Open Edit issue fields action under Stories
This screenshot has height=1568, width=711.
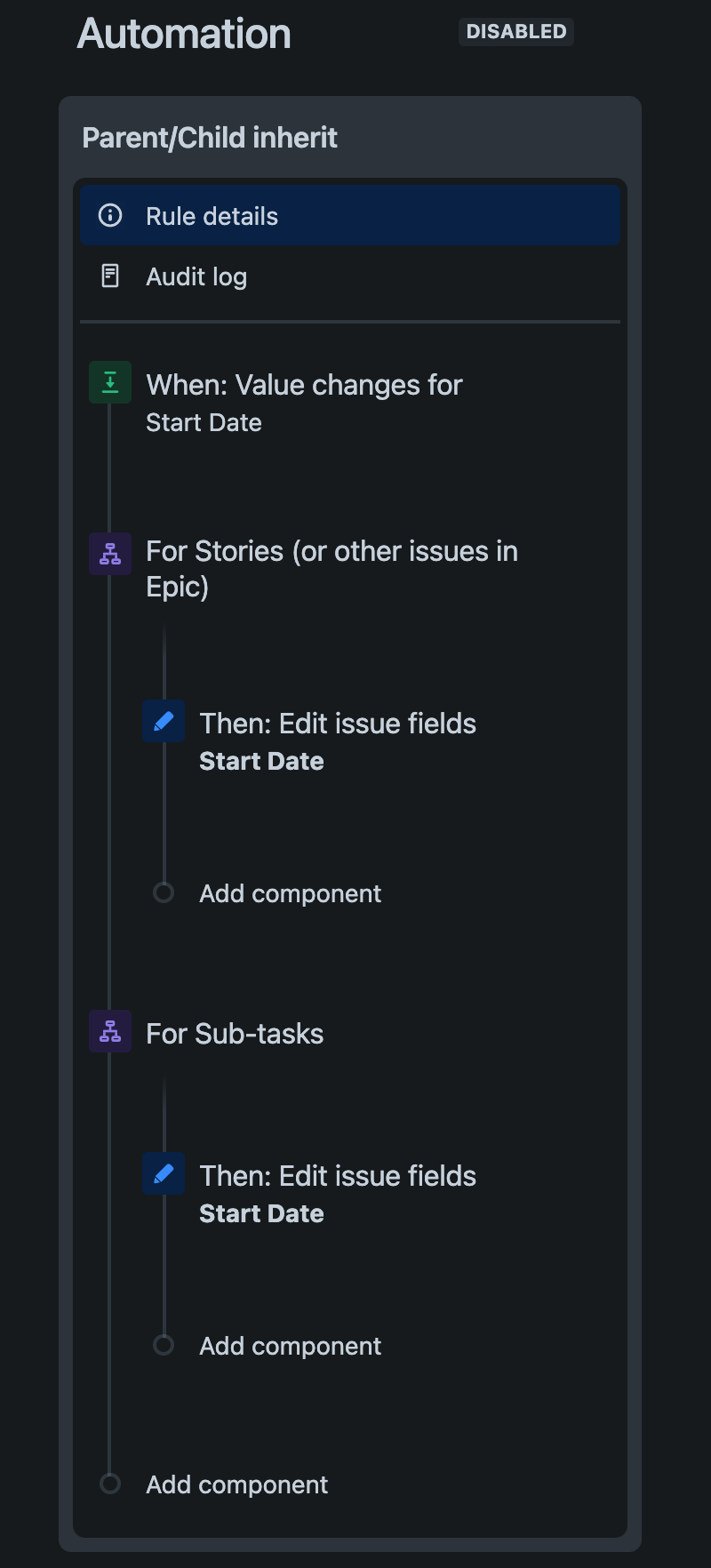[338, 724]
